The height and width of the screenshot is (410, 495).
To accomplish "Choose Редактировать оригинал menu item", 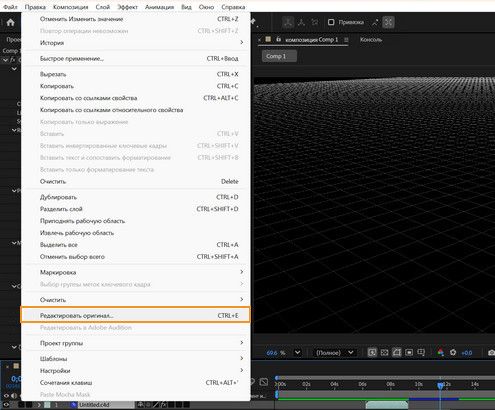I will 135,315.
